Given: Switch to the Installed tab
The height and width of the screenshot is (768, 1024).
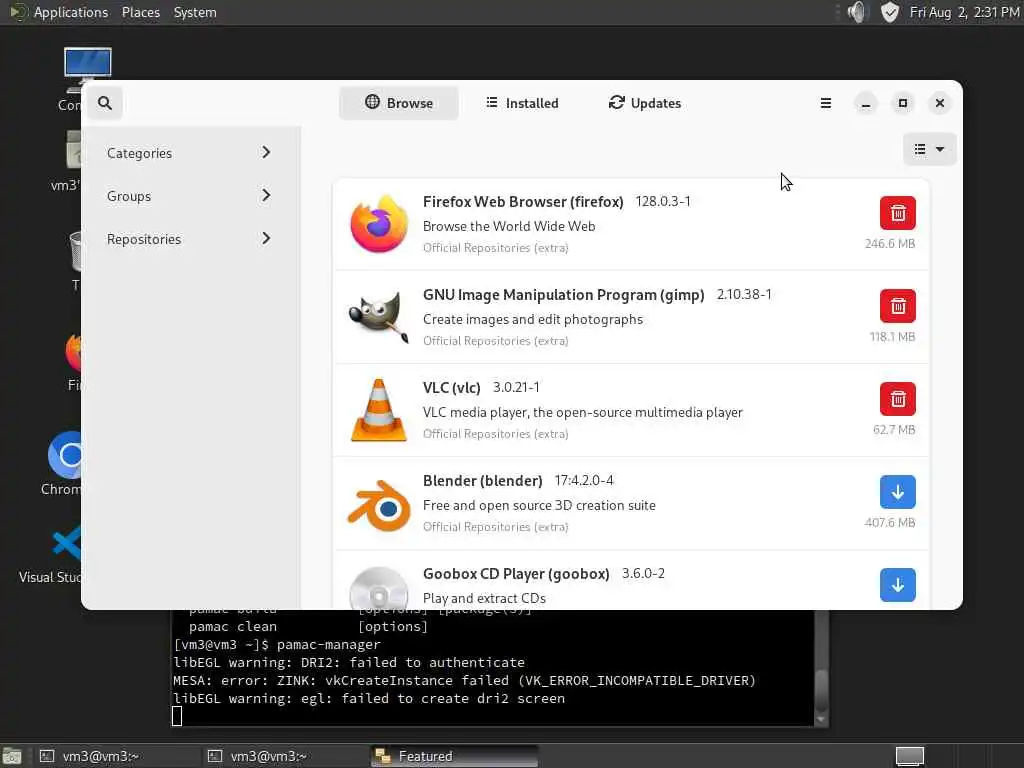Looking at the screenshot, I should (x=522, y=103).
